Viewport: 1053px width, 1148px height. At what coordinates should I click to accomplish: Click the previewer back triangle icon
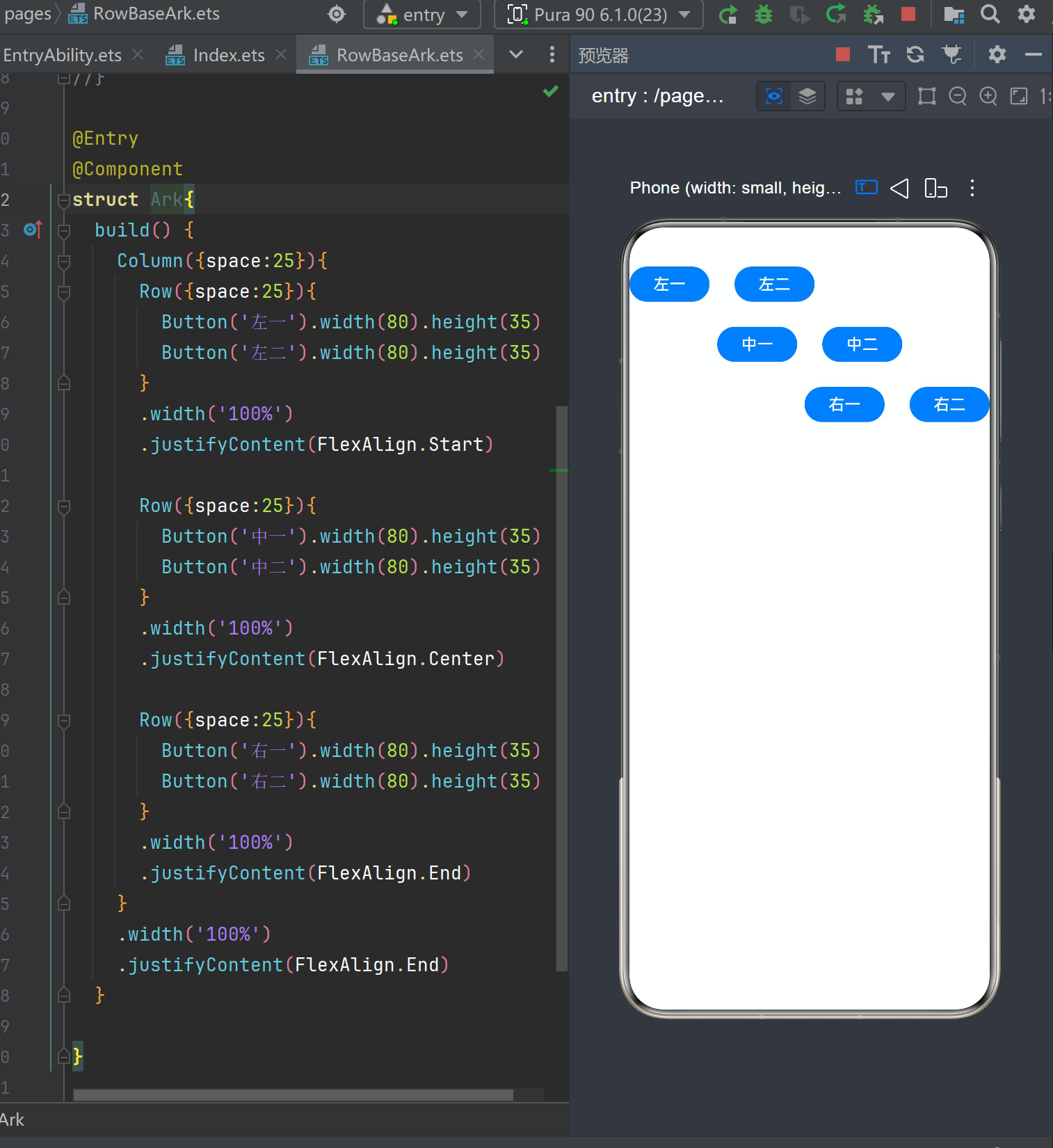(x=899, y=188)
